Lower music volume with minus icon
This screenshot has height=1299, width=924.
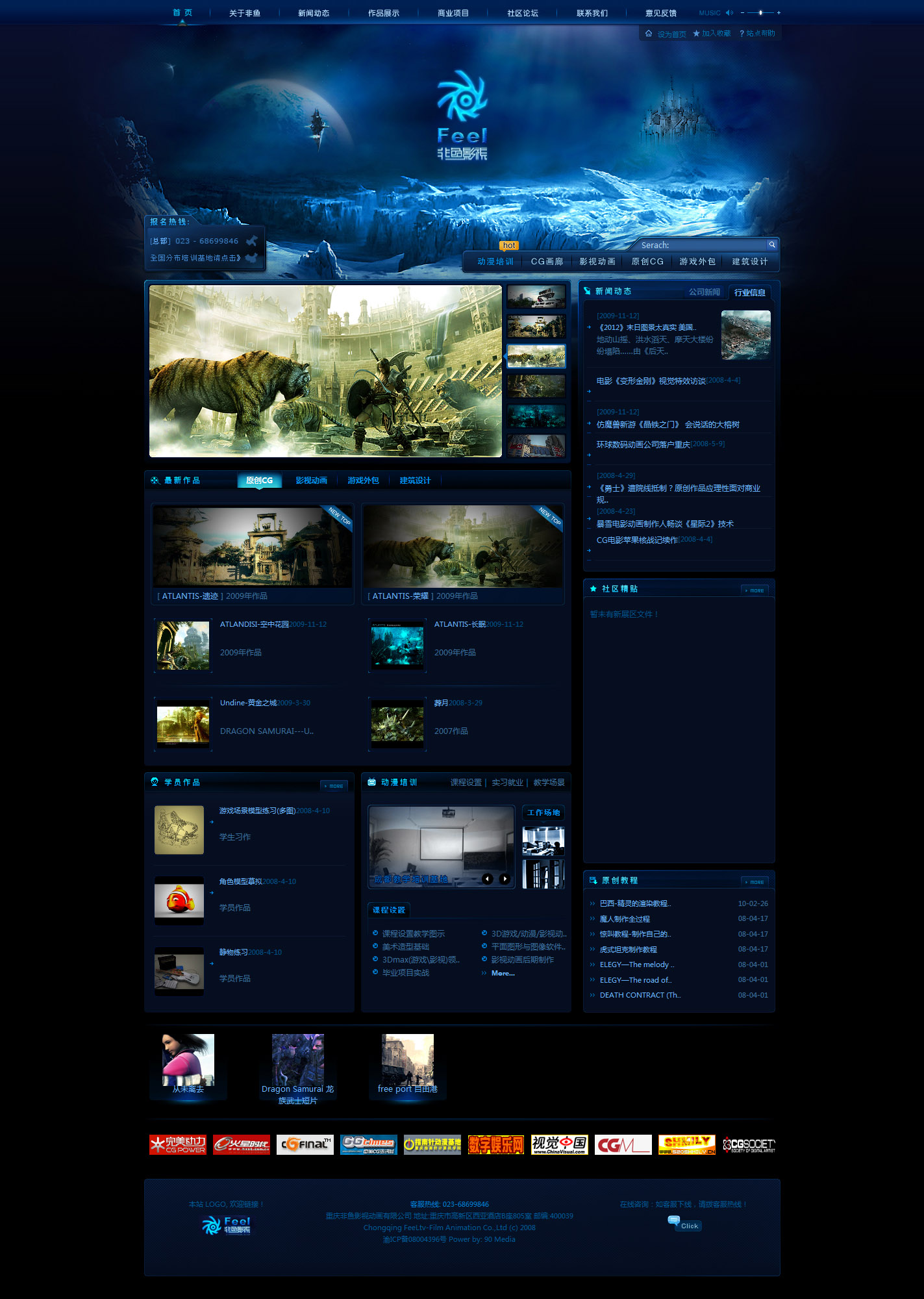(742, 13)
